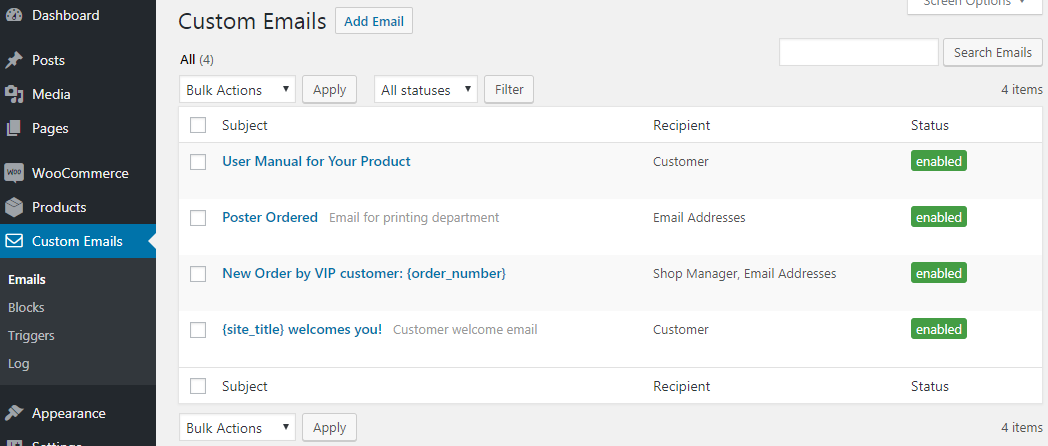
Task: Go to the Triggers submenu item
Action: pyautogui.click(x=31, y=336)
